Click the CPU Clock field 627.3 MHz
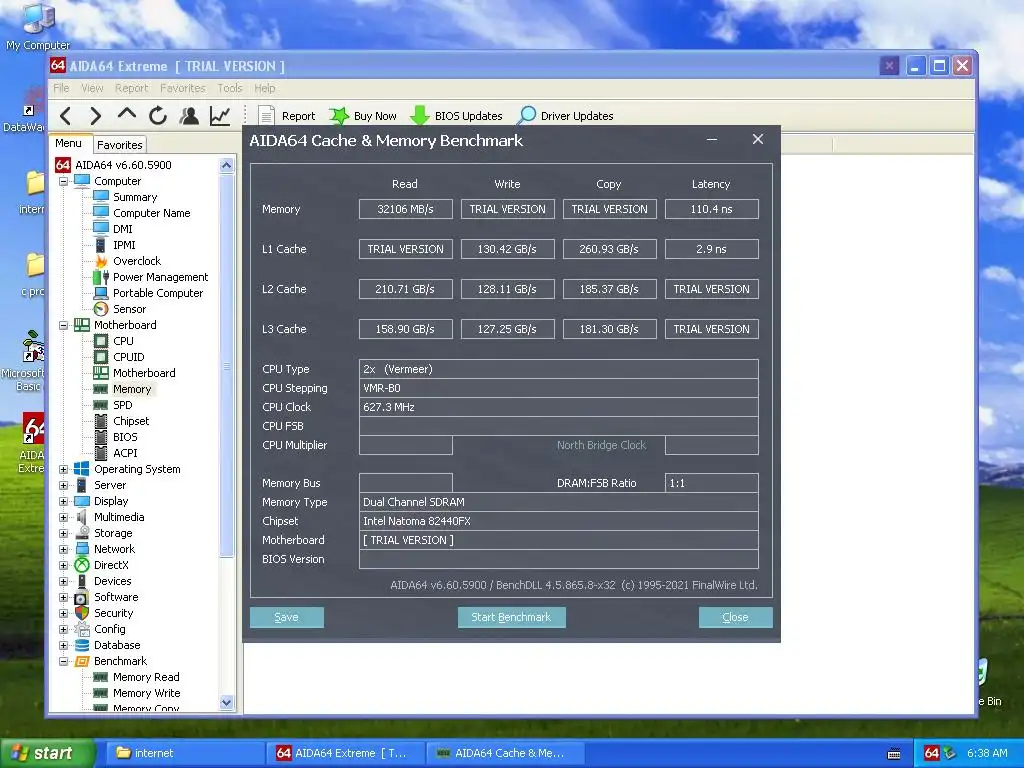Screen dimensions: 1024x768 558,407
